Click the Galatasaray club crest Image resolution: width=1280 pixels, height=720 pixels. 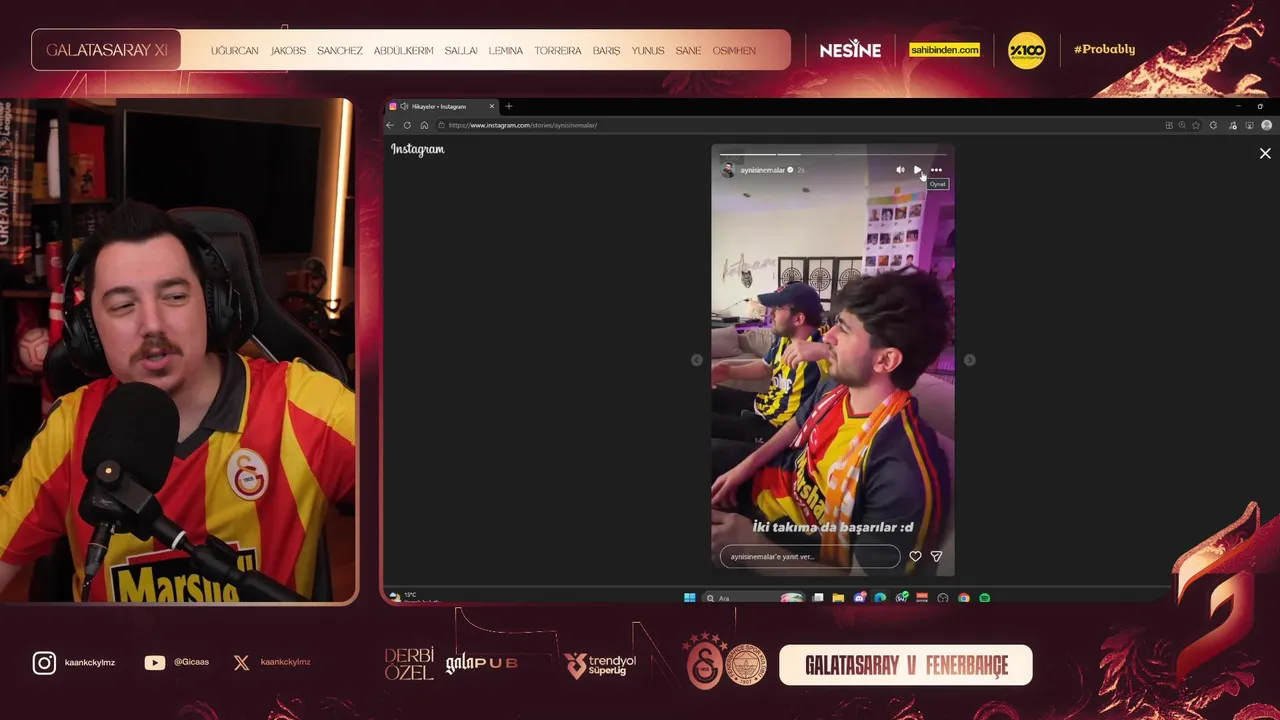tap(704, 662)
